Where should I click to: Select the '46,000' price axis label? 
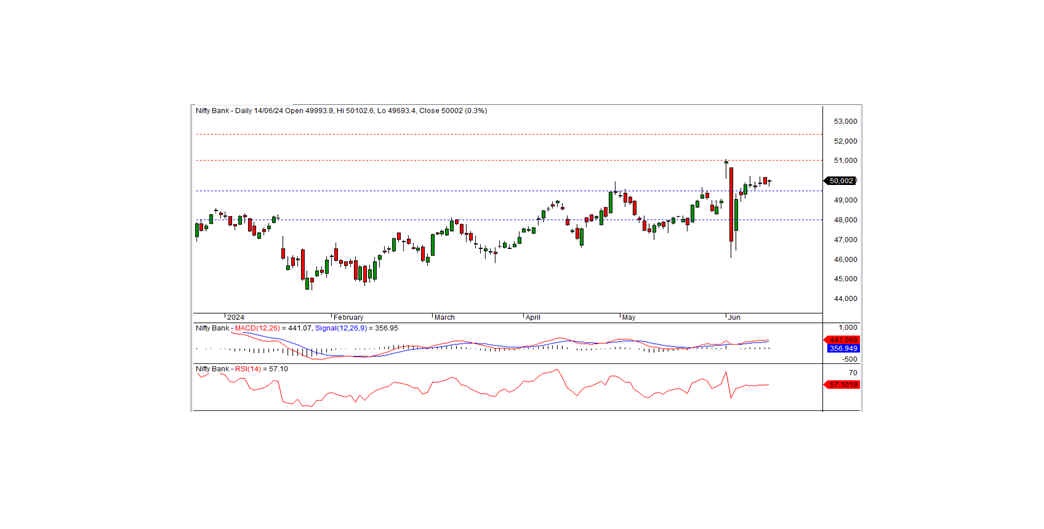845,260
